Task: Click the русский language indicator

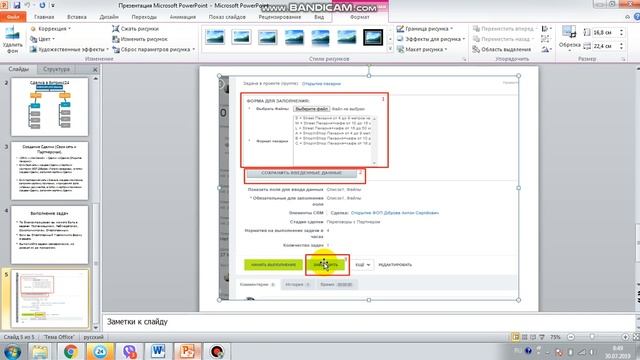Action: pos(93,337)
